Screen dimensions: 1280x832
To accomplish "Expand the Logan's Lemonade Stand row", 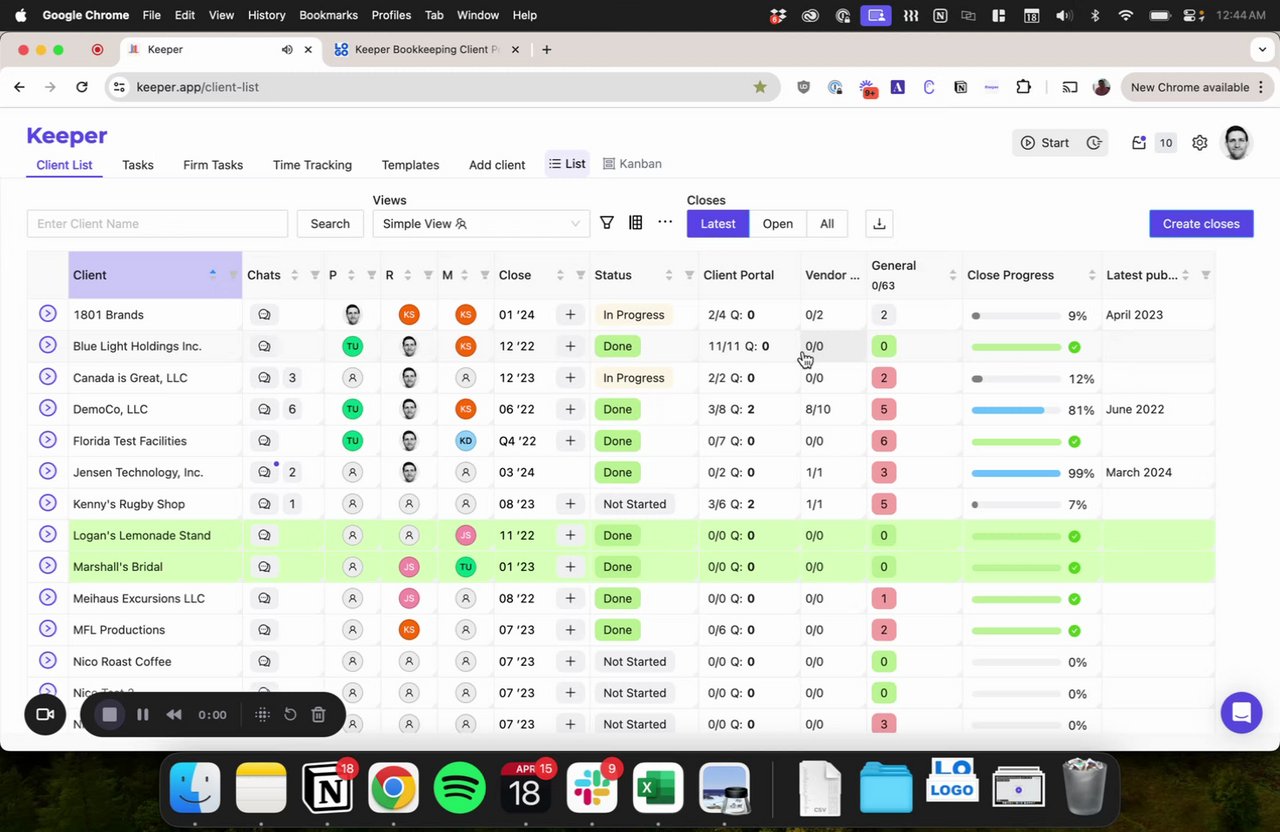I will click(x=47, y=534).
